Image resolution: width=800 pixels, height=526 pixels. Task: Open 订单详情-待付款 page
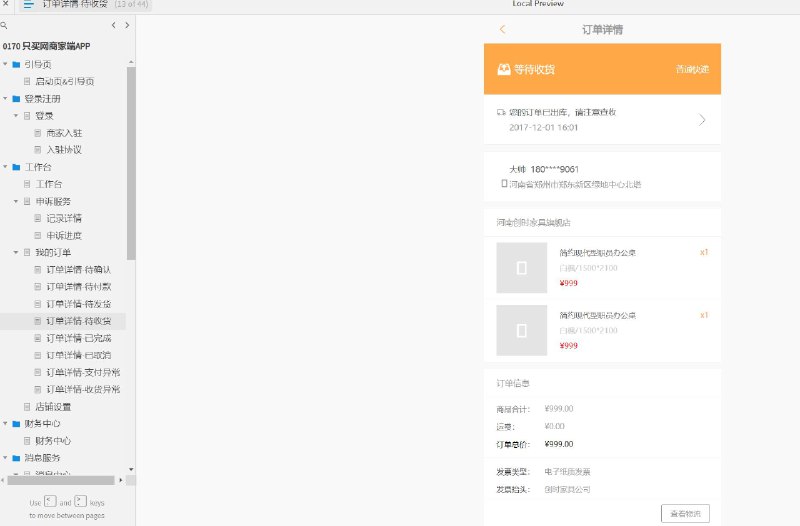79,287
